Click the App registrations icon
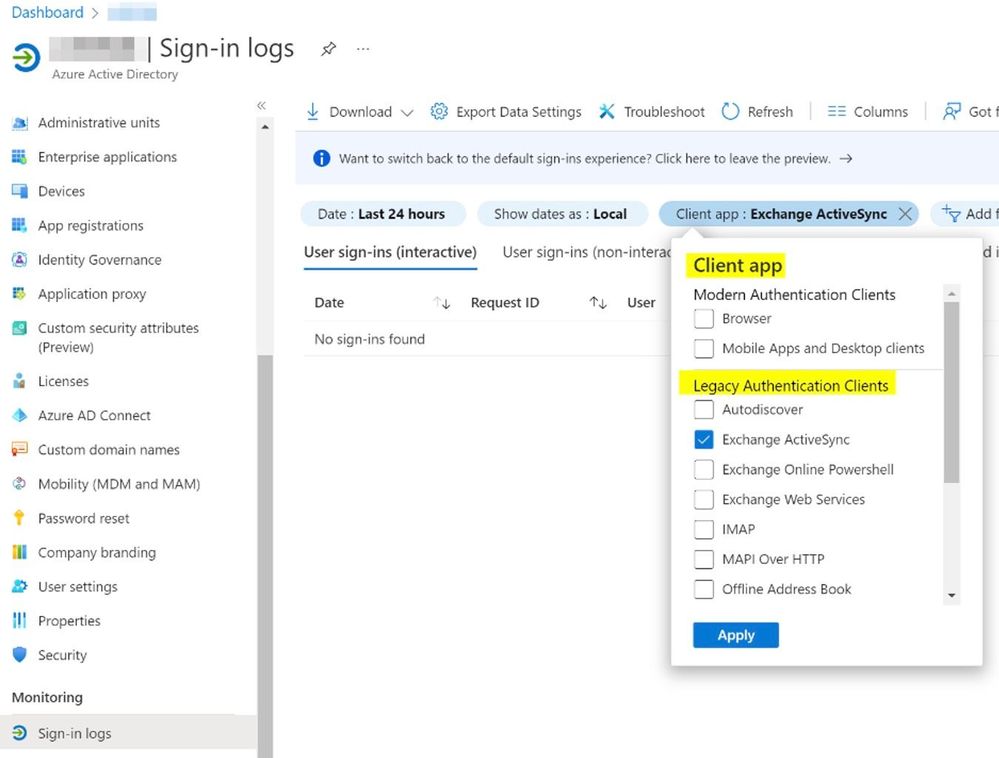Viewport: 999px width, 758px height. coord(20,225)
